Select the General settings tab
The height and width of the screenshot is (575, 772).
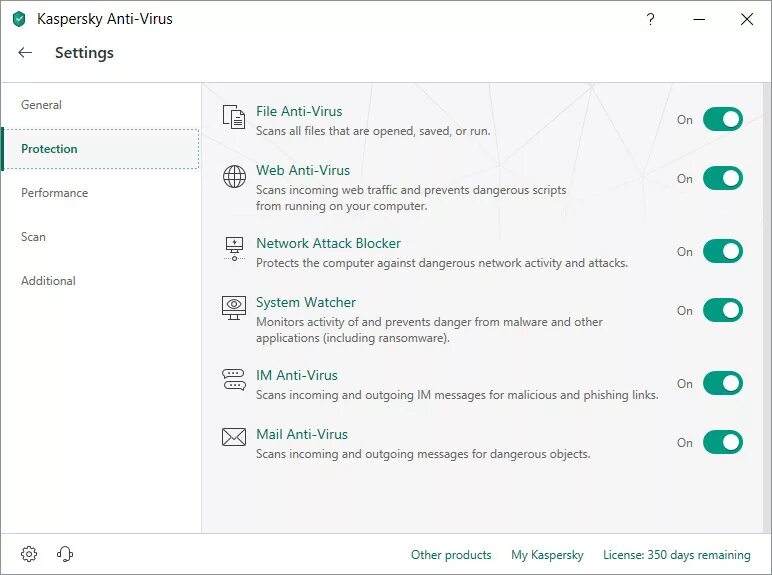[x=41, y=105]
